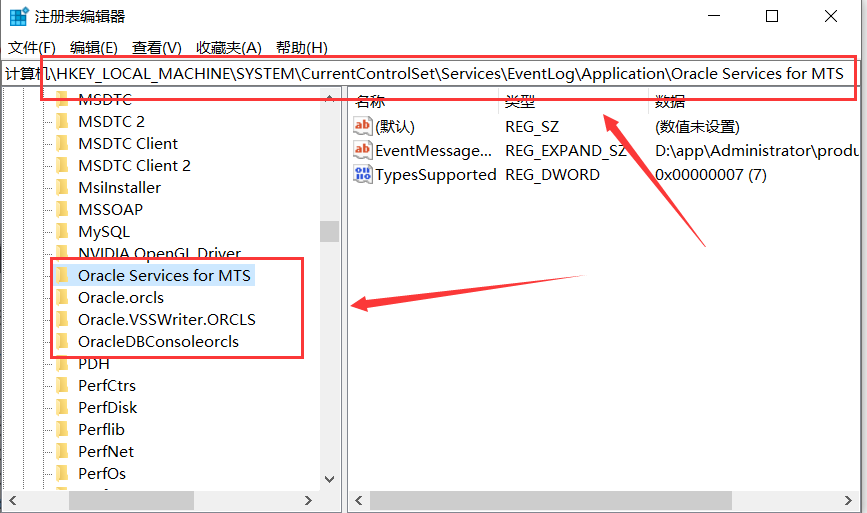Image resolution: width=867 pixels, height=513 pixels.
Task: Click the PerfOs folder icon
Action: click(62, 474)
